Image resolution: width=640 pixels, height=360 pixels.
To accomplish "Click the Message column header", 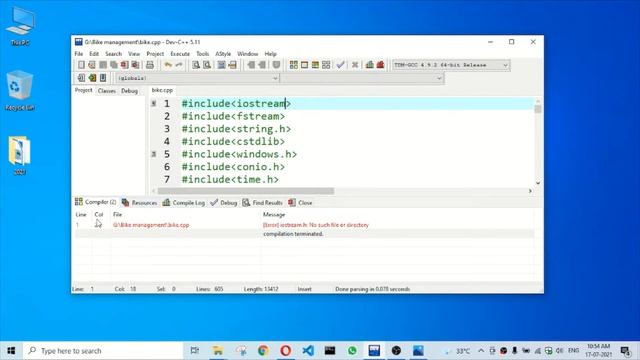I will tap(274, 214).
